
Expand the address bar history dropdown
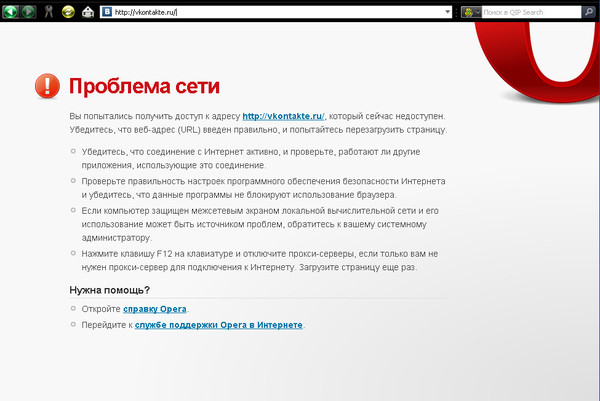point(448,12)
